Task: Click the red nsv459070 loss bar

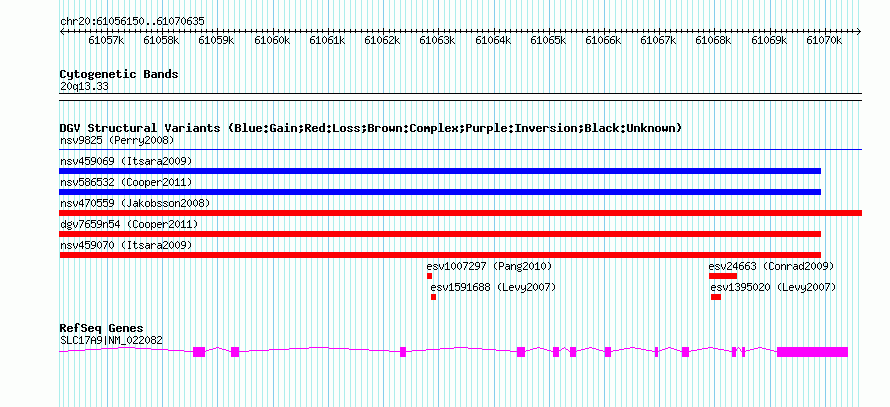Action: (x=440, y=255)
